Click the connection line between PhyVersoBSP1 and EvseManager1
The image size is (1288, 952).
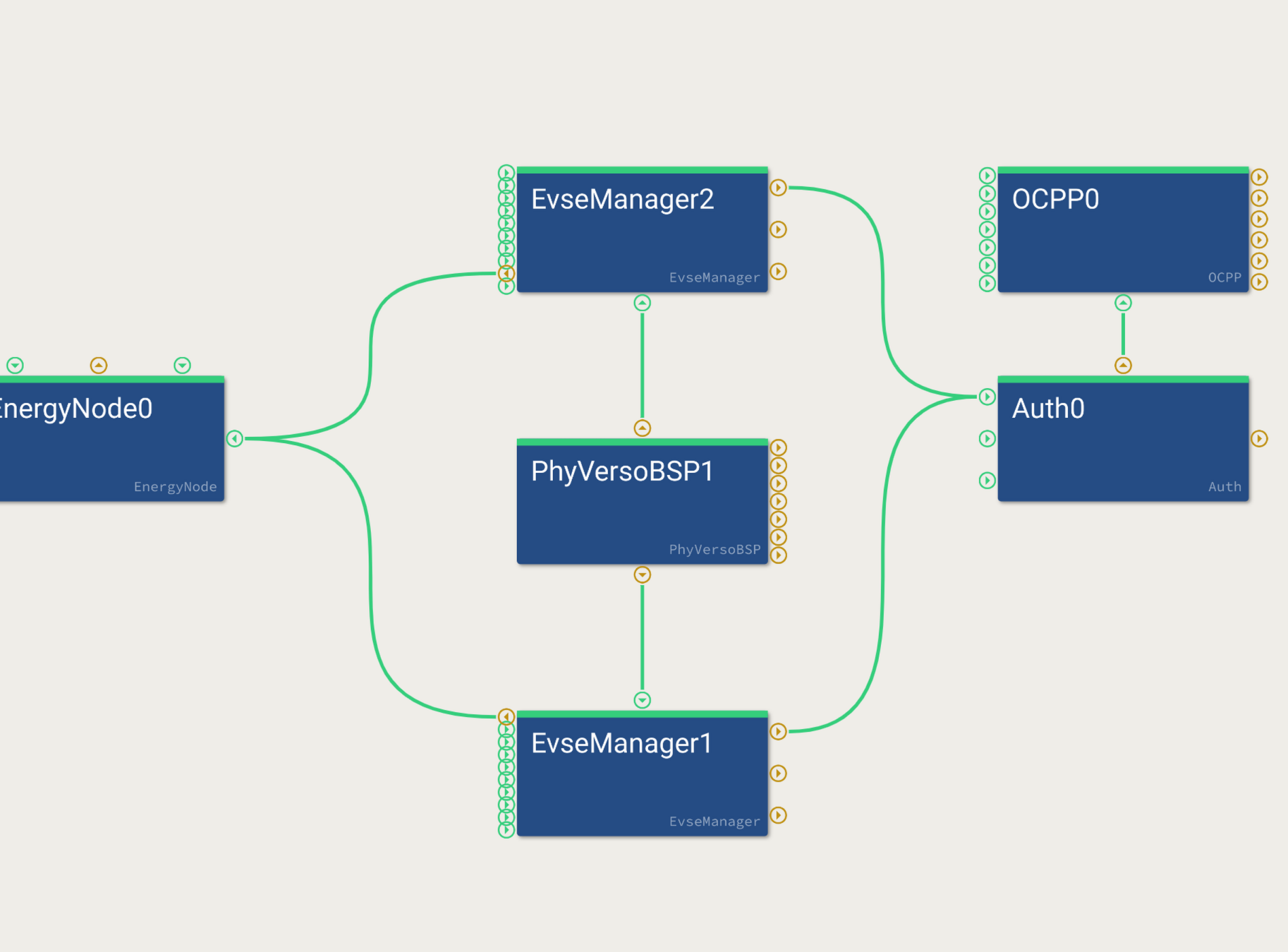(x=642, y=637)
